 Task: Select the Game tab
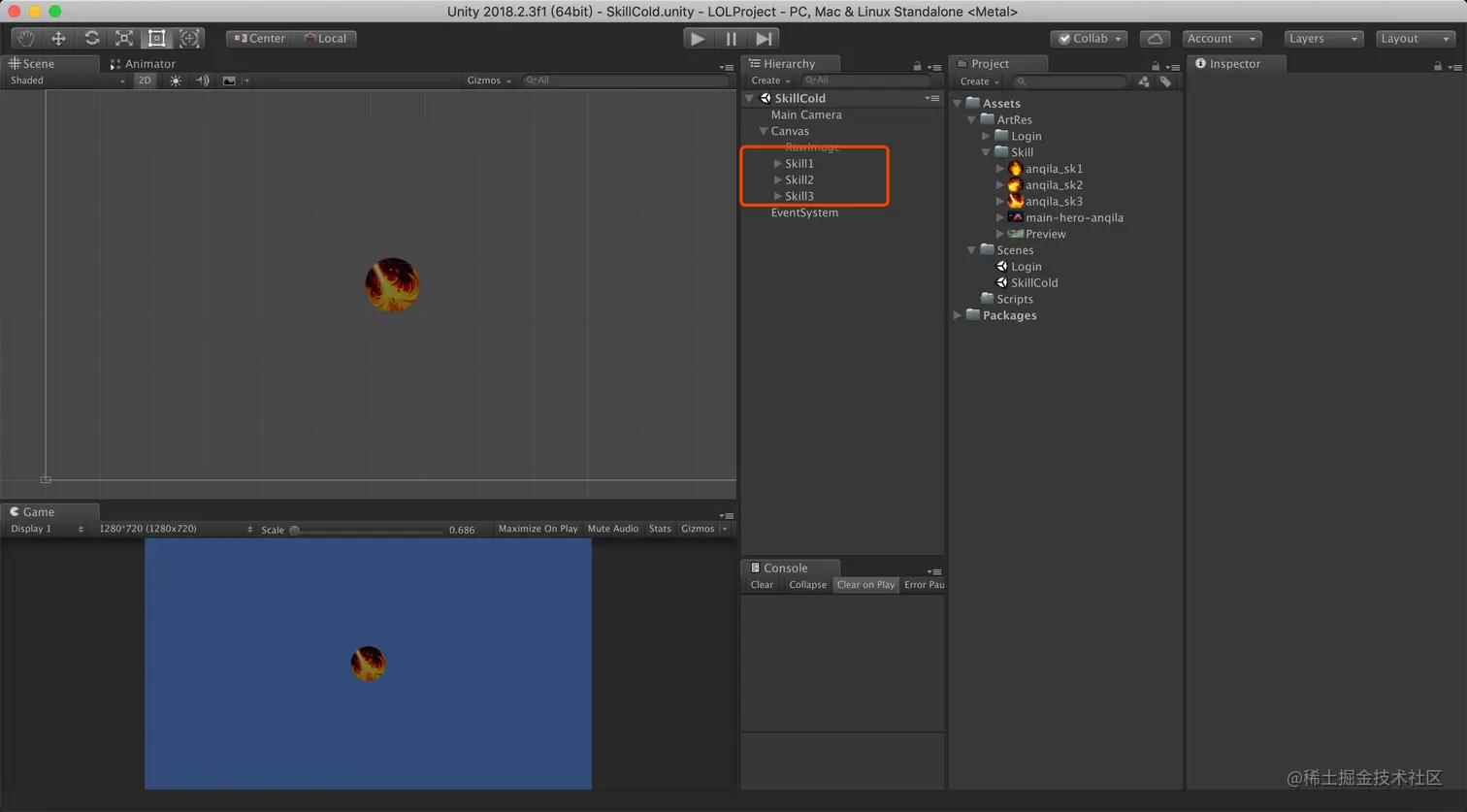click(49, 511)
